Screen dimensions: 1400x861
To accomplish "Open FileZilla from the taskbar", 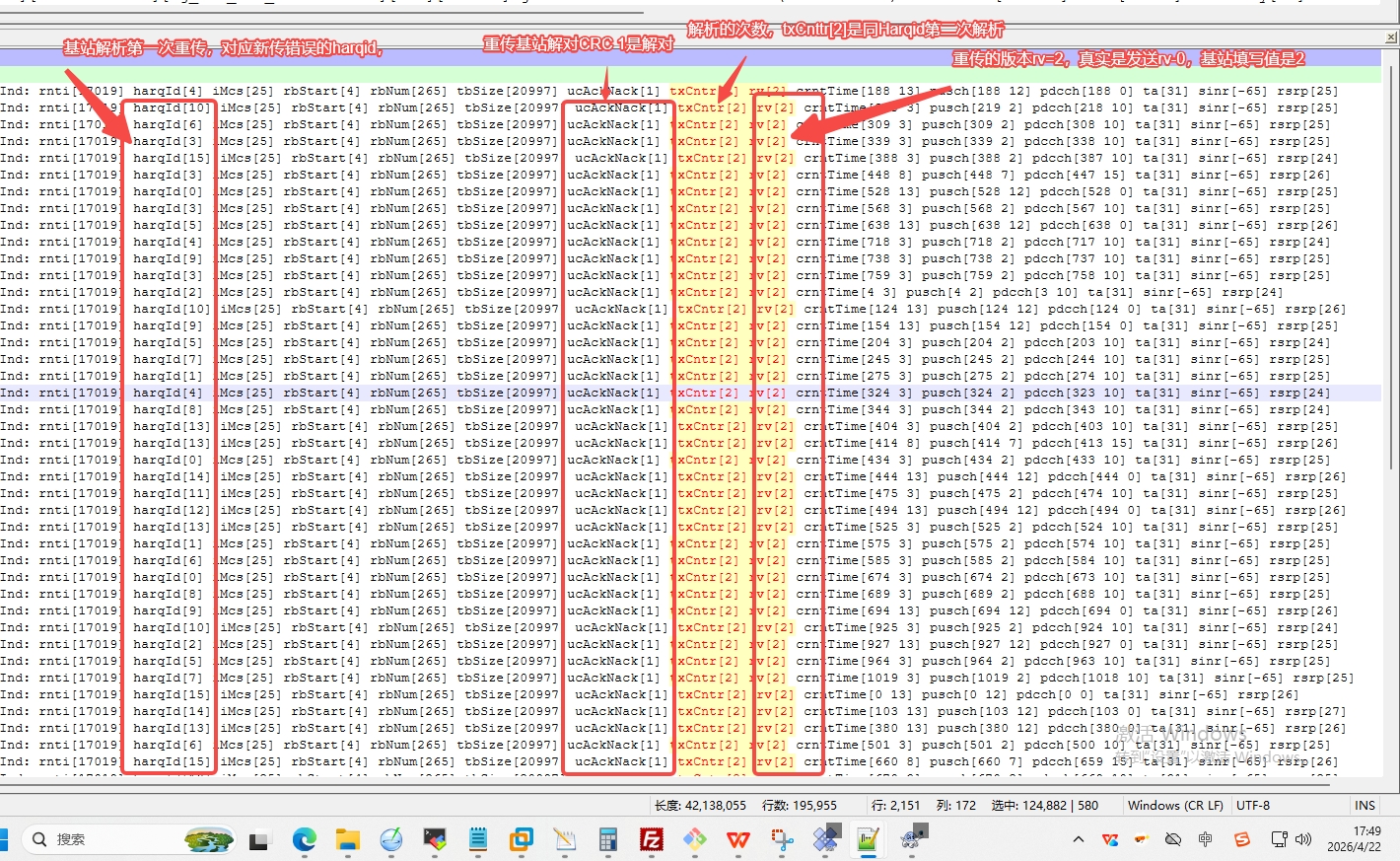I will point(651,839).
